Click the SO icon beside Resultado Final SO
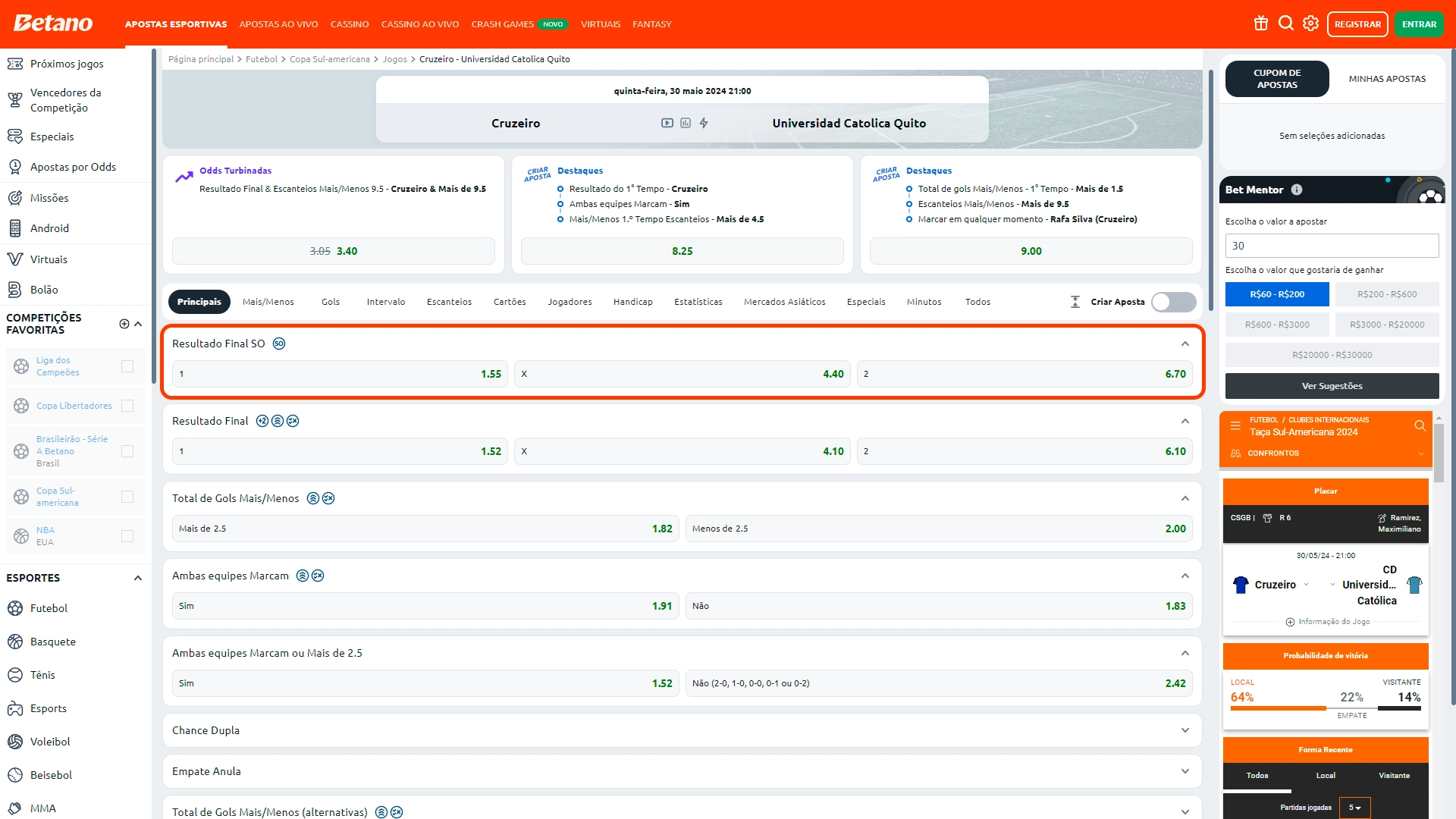This screenshot has height=819, width=1456. point(279,344)
